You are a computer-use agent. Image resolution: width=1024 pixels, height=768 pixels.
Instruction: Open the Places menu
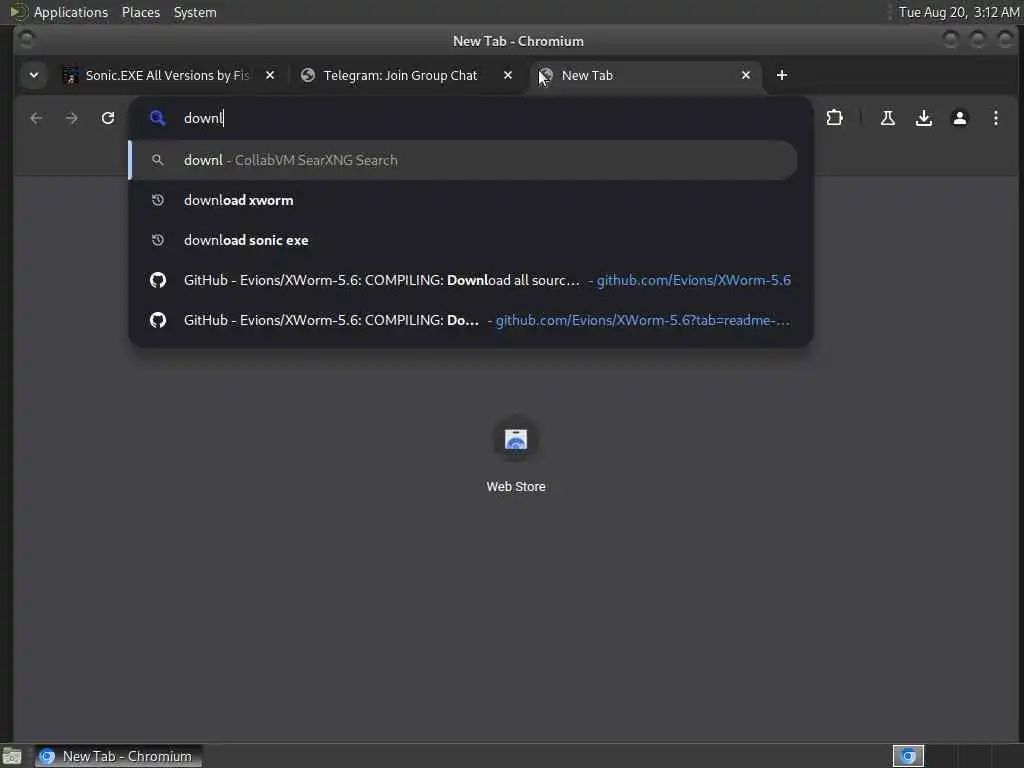point(140,12)
